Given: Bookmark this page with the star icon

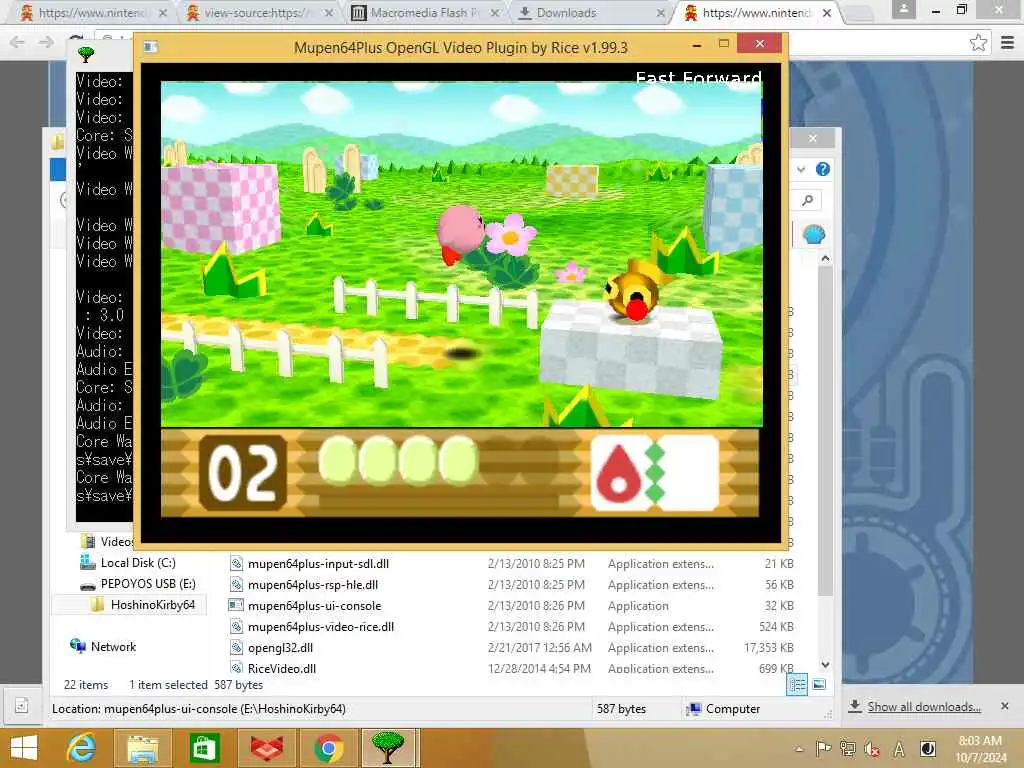Looking at the screenshot, I should point(978,43).
